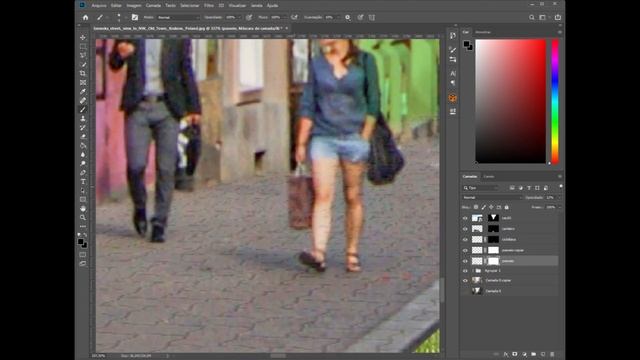
Task: Click the search icon at top right
Action: pyautogui.click(x=531, y=18)
